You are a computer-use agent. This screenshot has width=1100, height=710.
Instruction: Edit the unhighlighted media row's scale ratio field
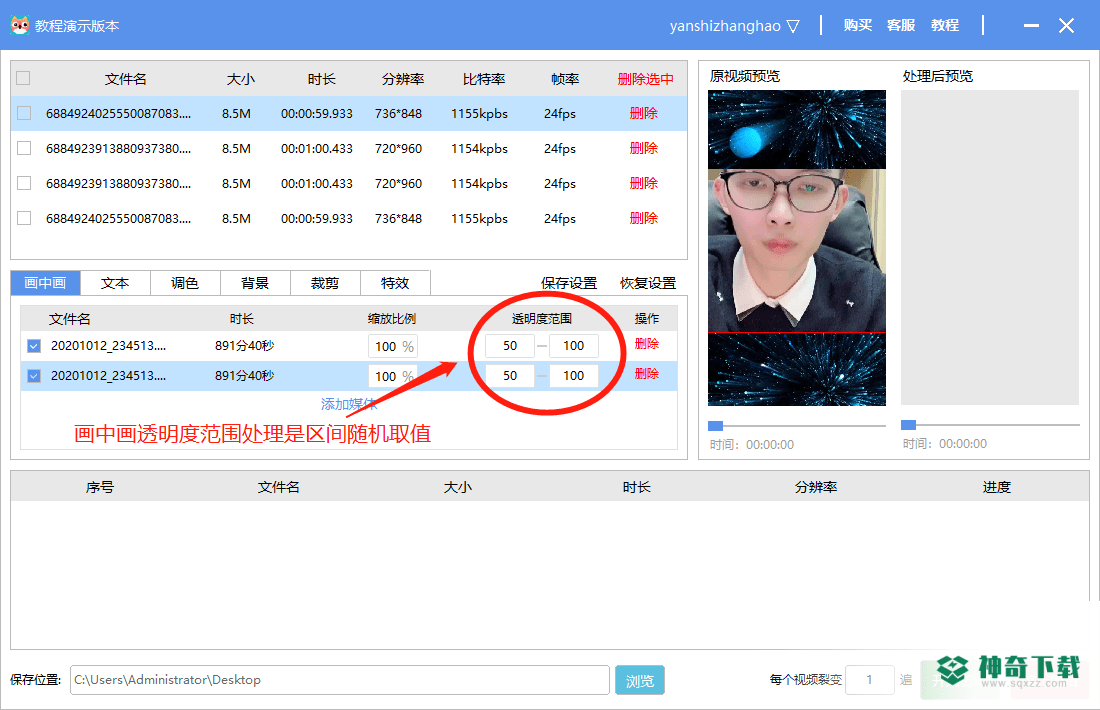click(x=392, y=346)
